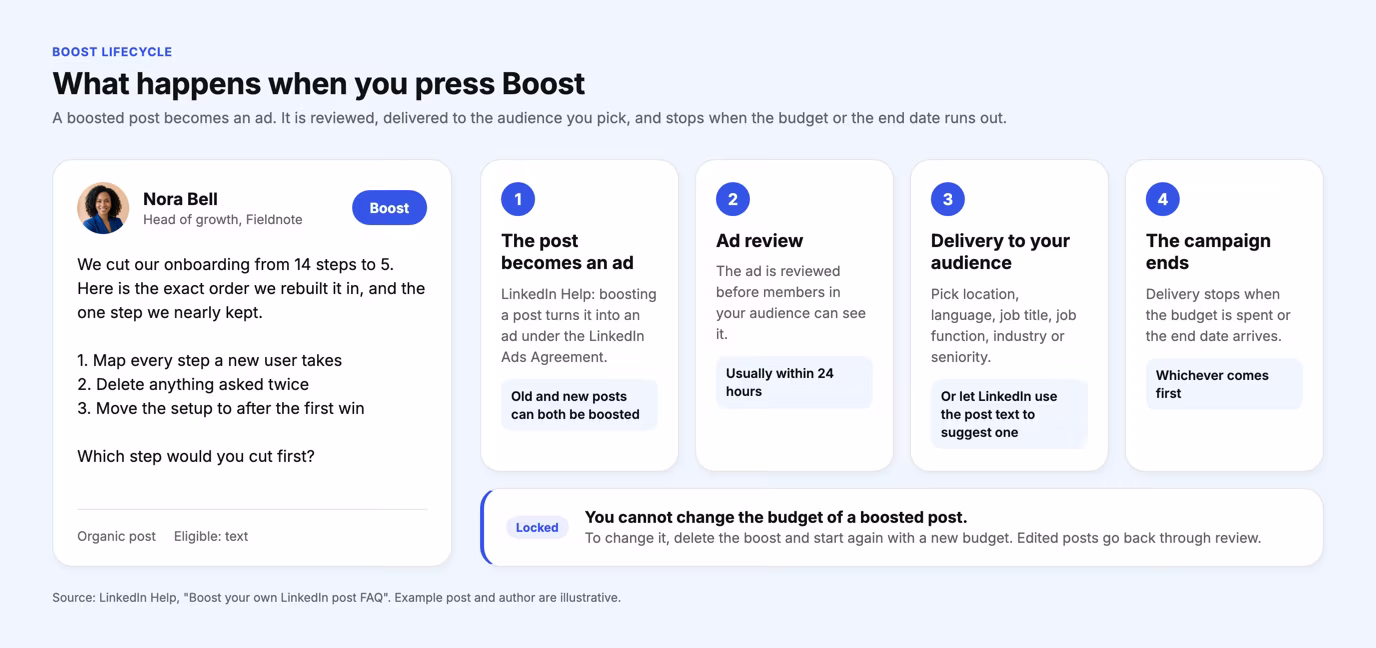Click the "Ad review" heading
The height and width of the screenshot is (648, 1376).
click(x=759, y=241)
